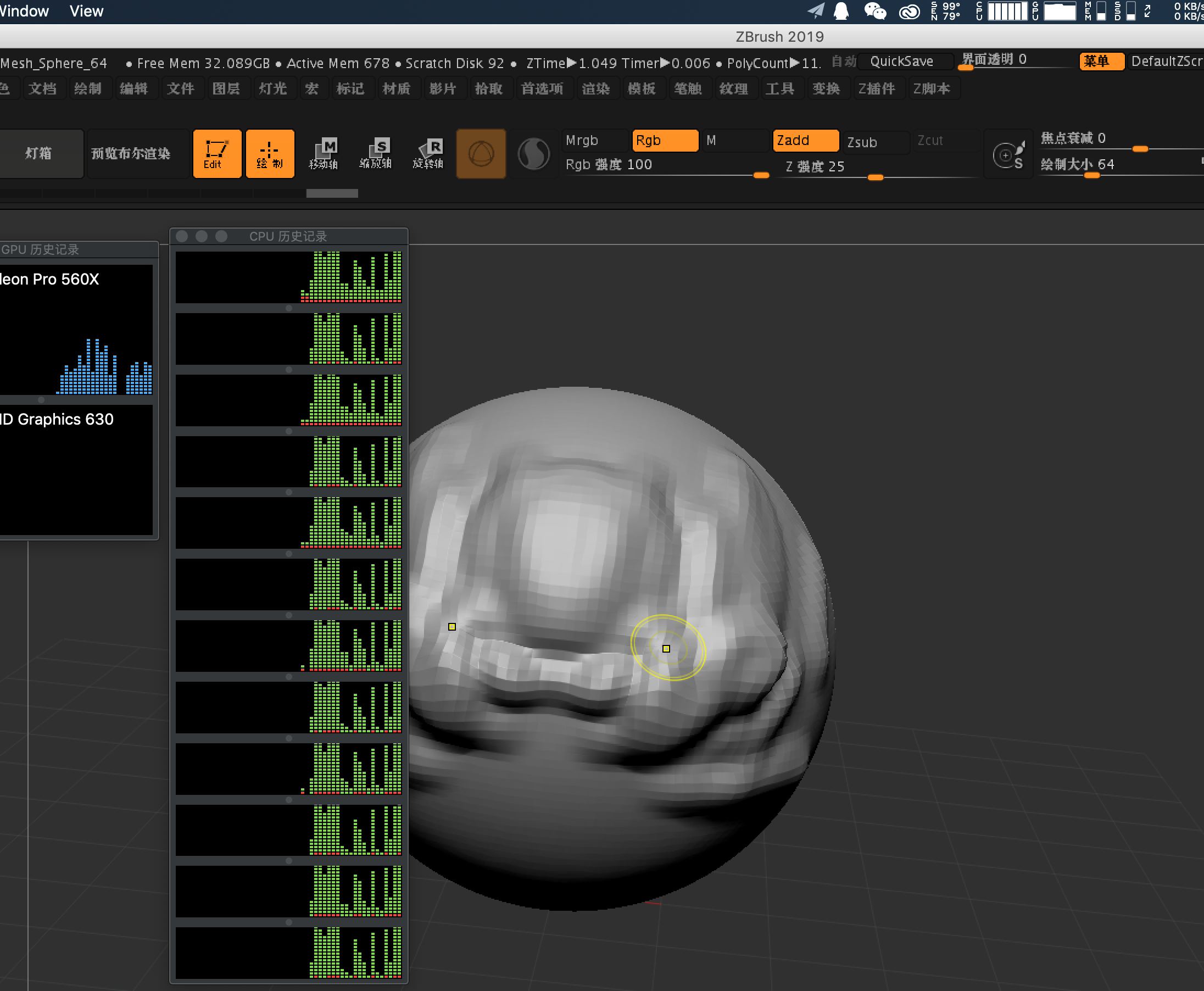Screen dimensions: 1204x991
Task: Click the flat material preview icon
Action: point(533,152)
